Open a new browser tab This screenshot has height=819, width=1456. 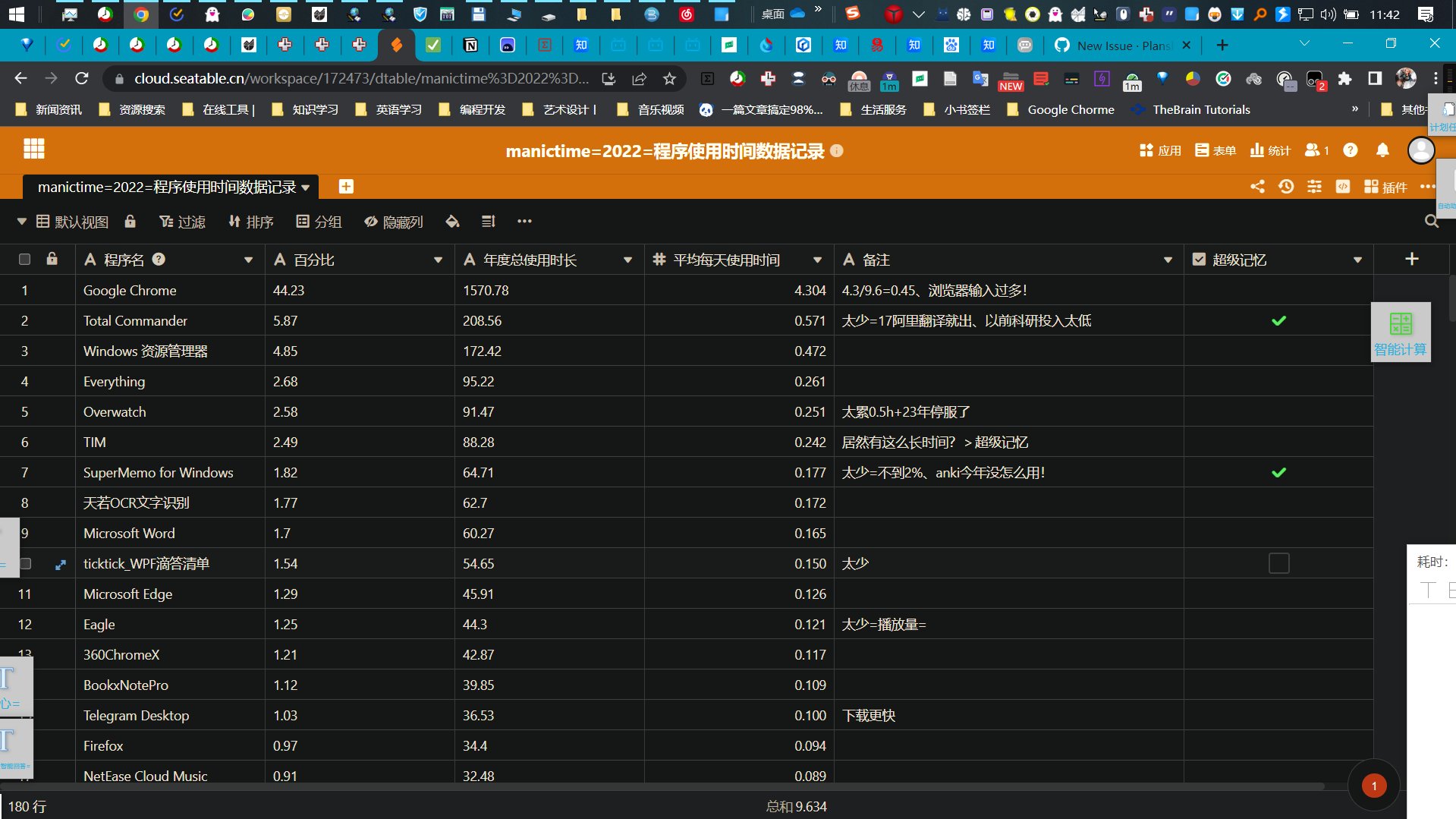coord(1222,46)
